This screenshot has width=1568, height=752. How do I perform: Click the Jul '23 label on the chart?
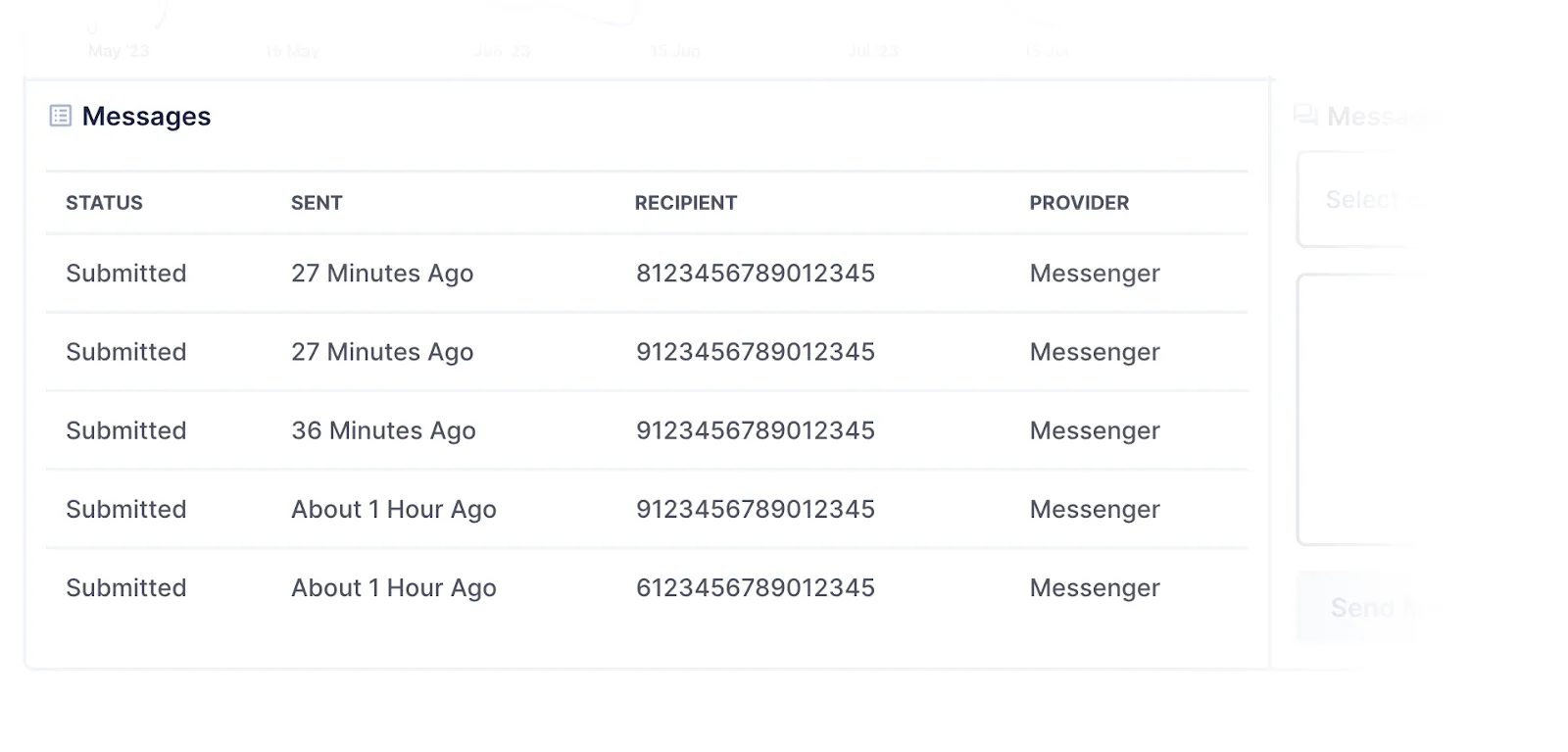pos(871,51)
